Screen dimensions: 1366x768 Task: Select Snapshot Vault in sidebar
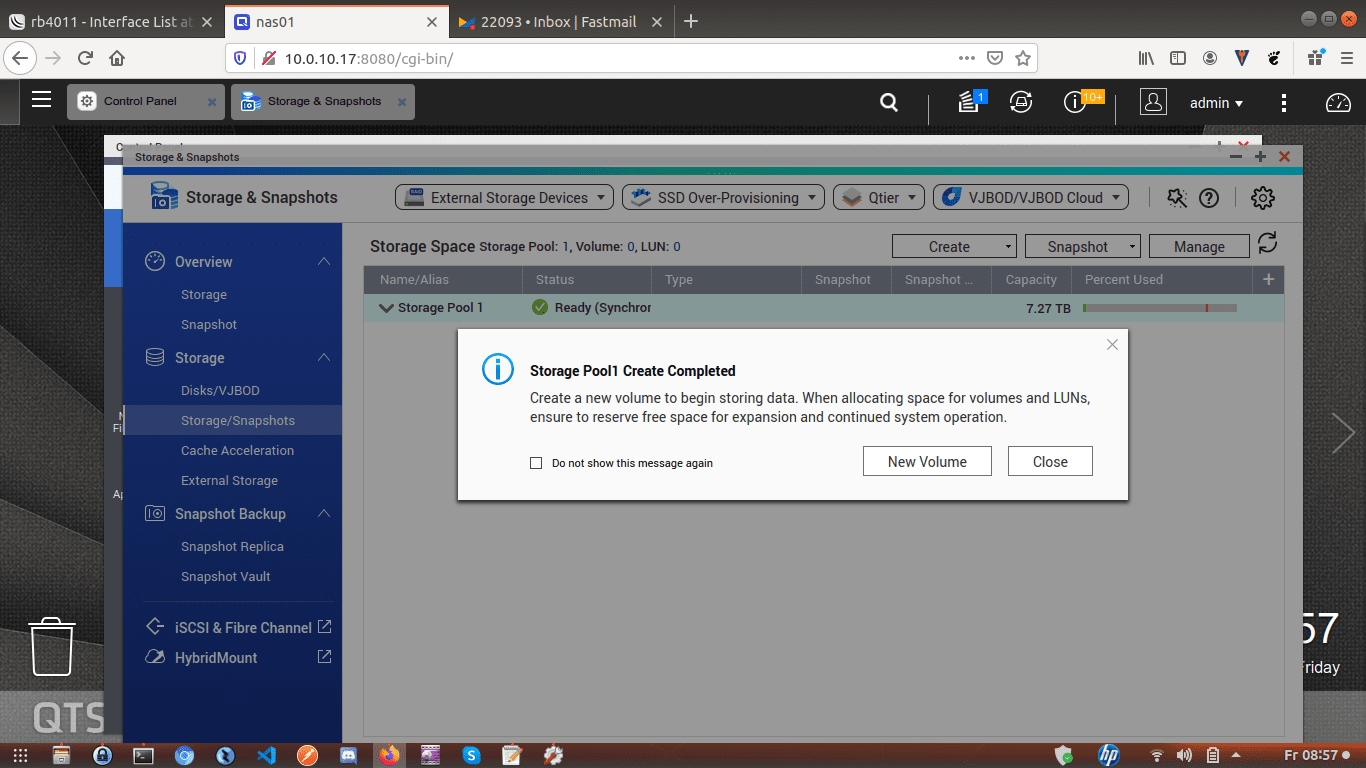(x=225, y=576)
